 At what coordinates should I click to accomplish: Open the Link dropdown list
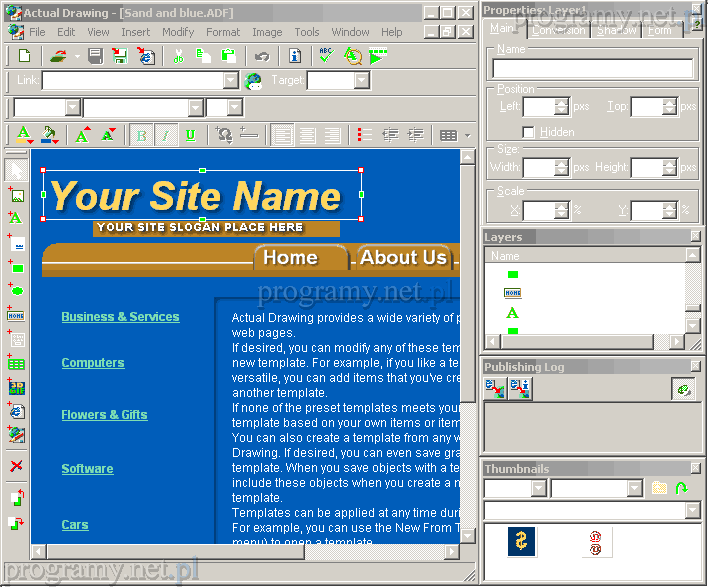pyautogui.click(x=231, y=81)
